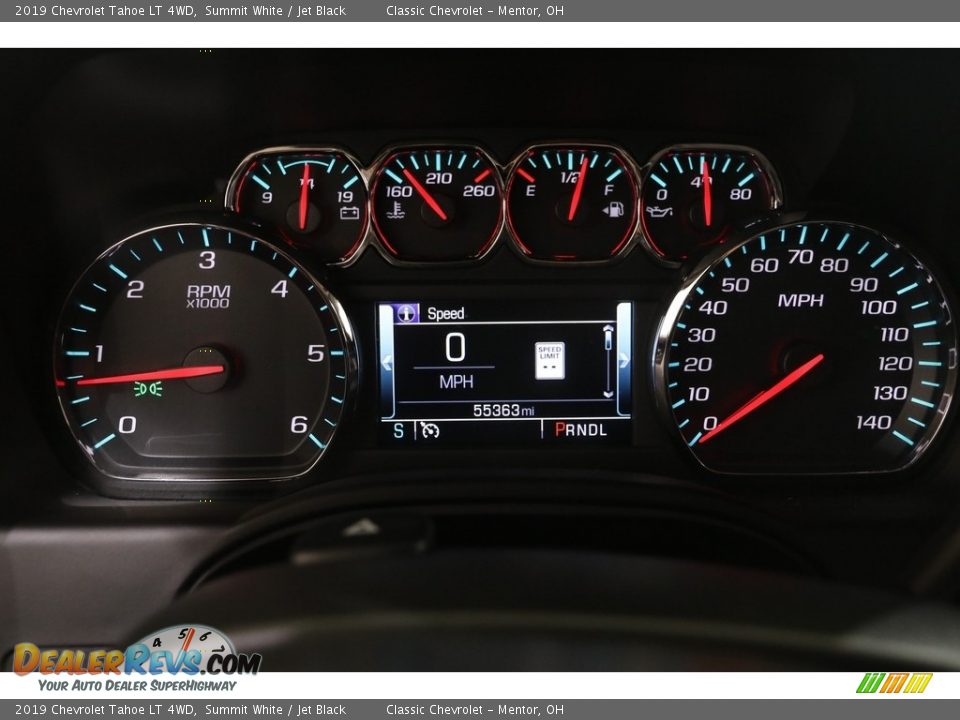Image resolution: width=960 pixels, height=720 pixels.
Task: Click the 5 on the tachometer
Action: click(x=315, y=353)
